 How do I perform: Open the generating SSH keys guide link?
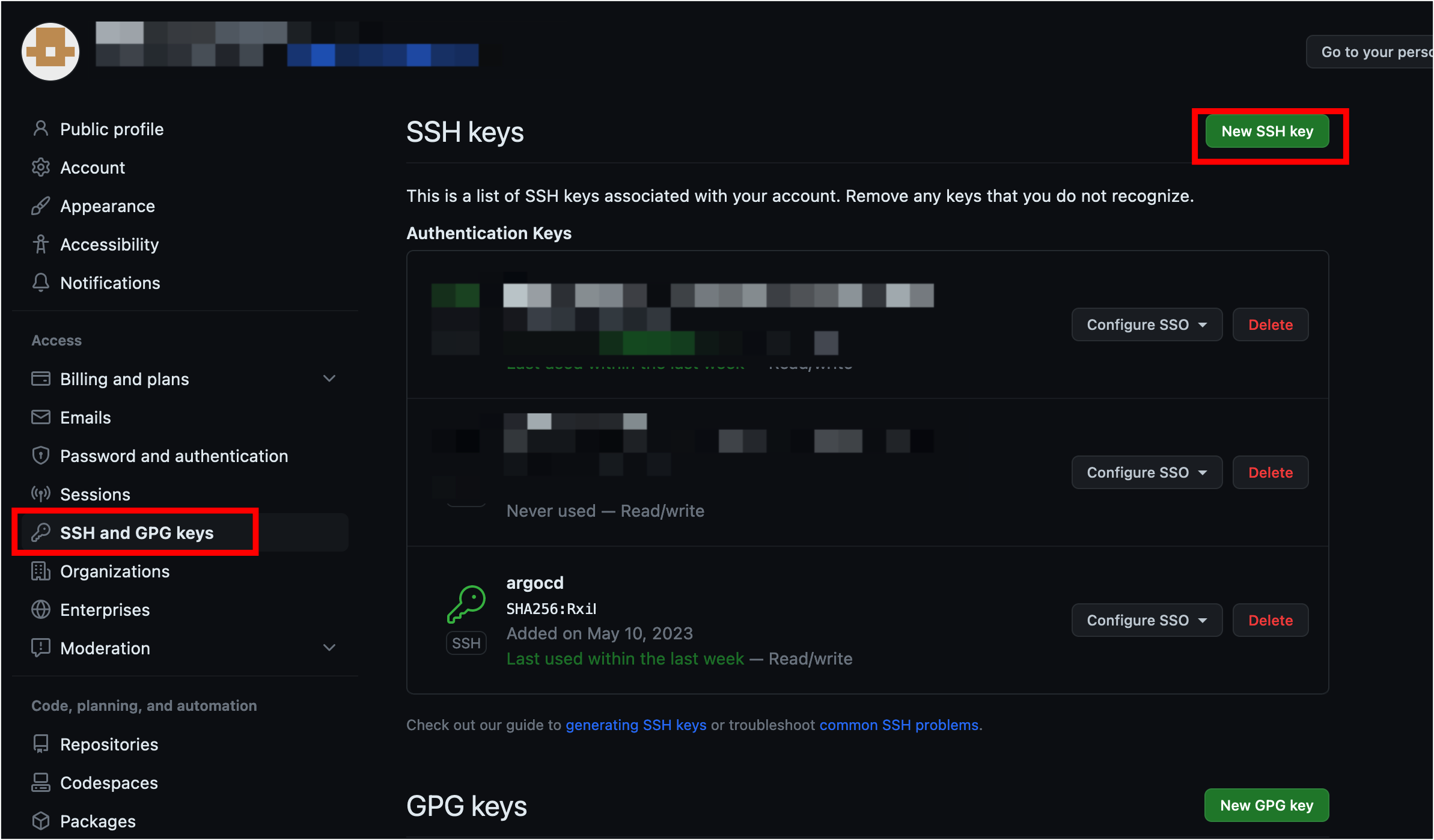pyautogui.click(x=636, y=725)
